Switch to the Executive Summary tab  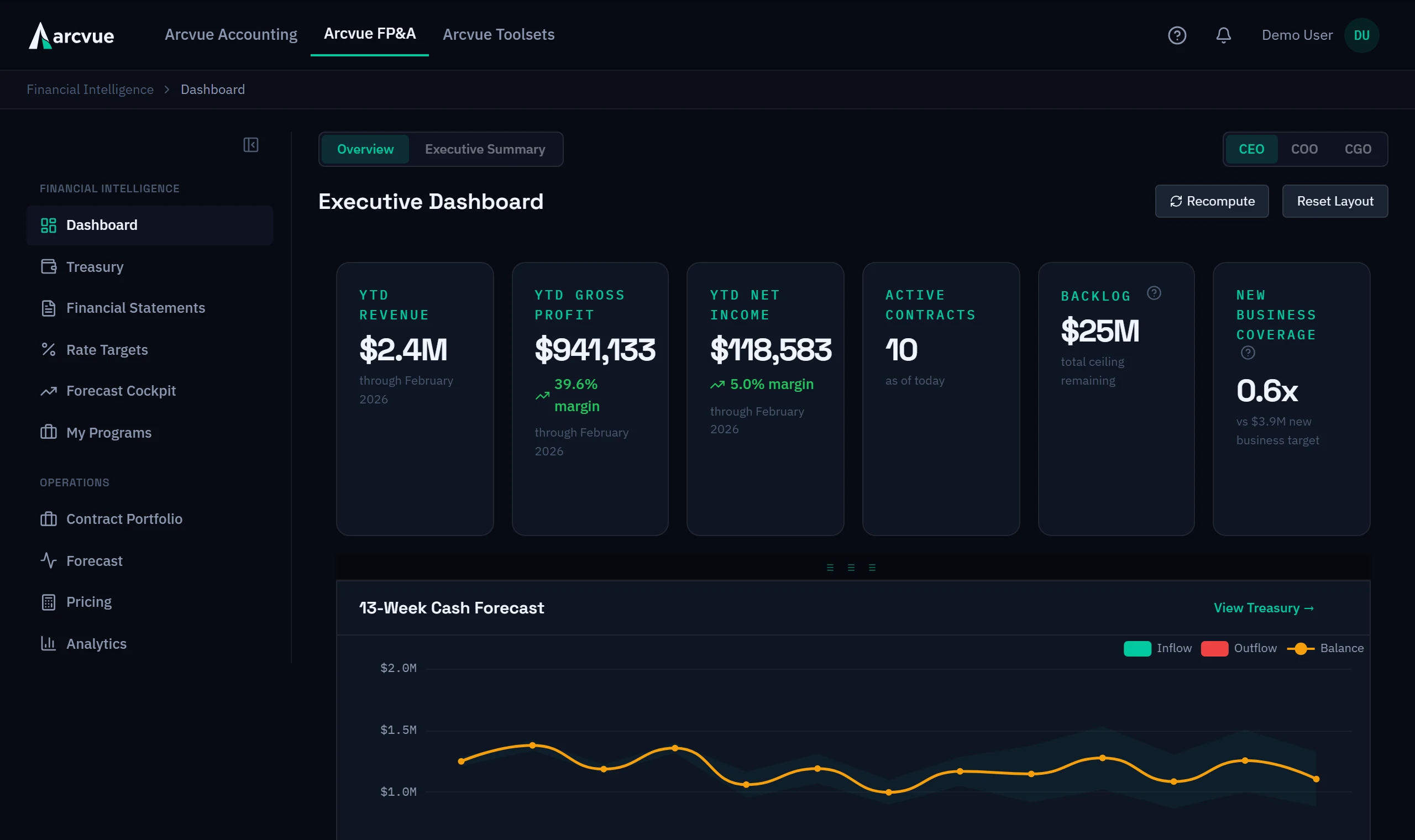tap(485, 149)
